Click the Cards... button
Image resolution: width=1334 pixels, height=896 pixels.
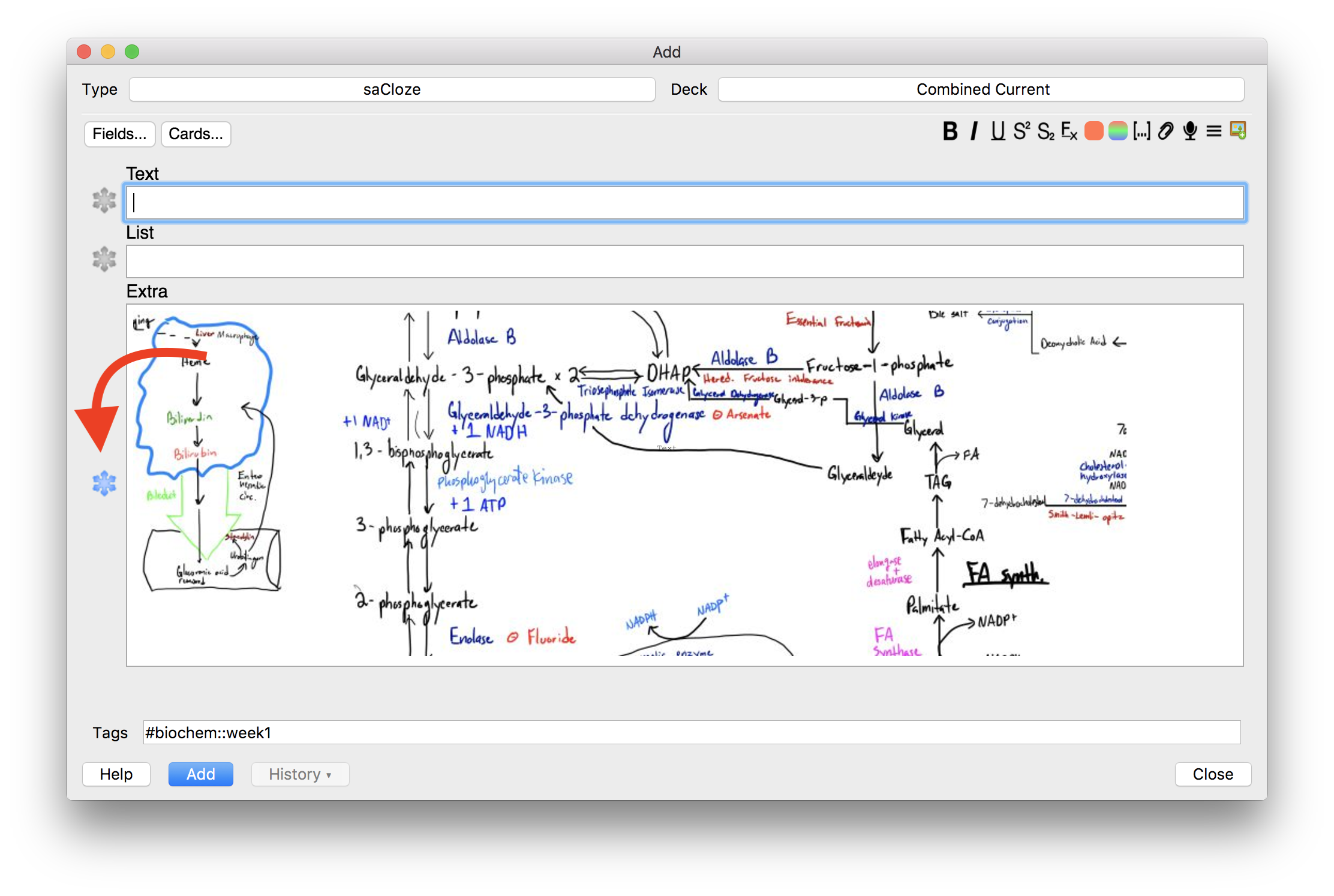click(196, 134)
